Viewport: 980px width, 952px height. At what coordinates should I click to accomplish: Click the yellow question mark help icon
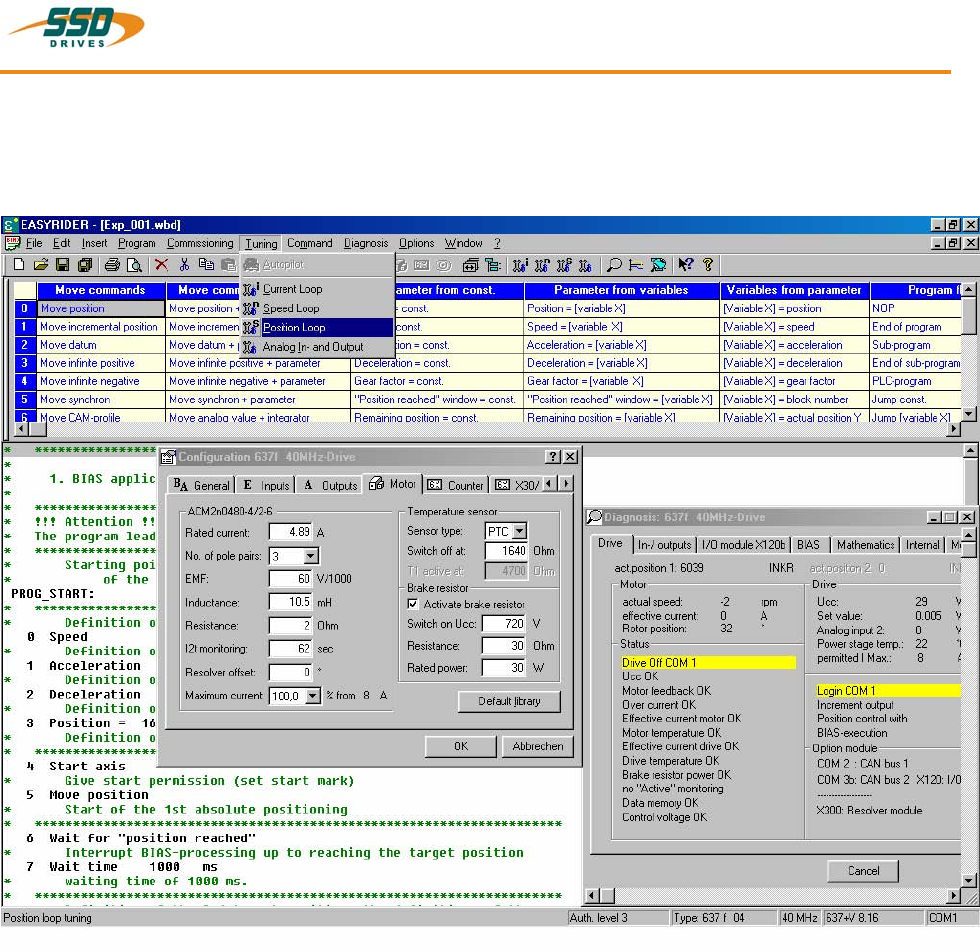pyautogui.click(x=708, y=265)
